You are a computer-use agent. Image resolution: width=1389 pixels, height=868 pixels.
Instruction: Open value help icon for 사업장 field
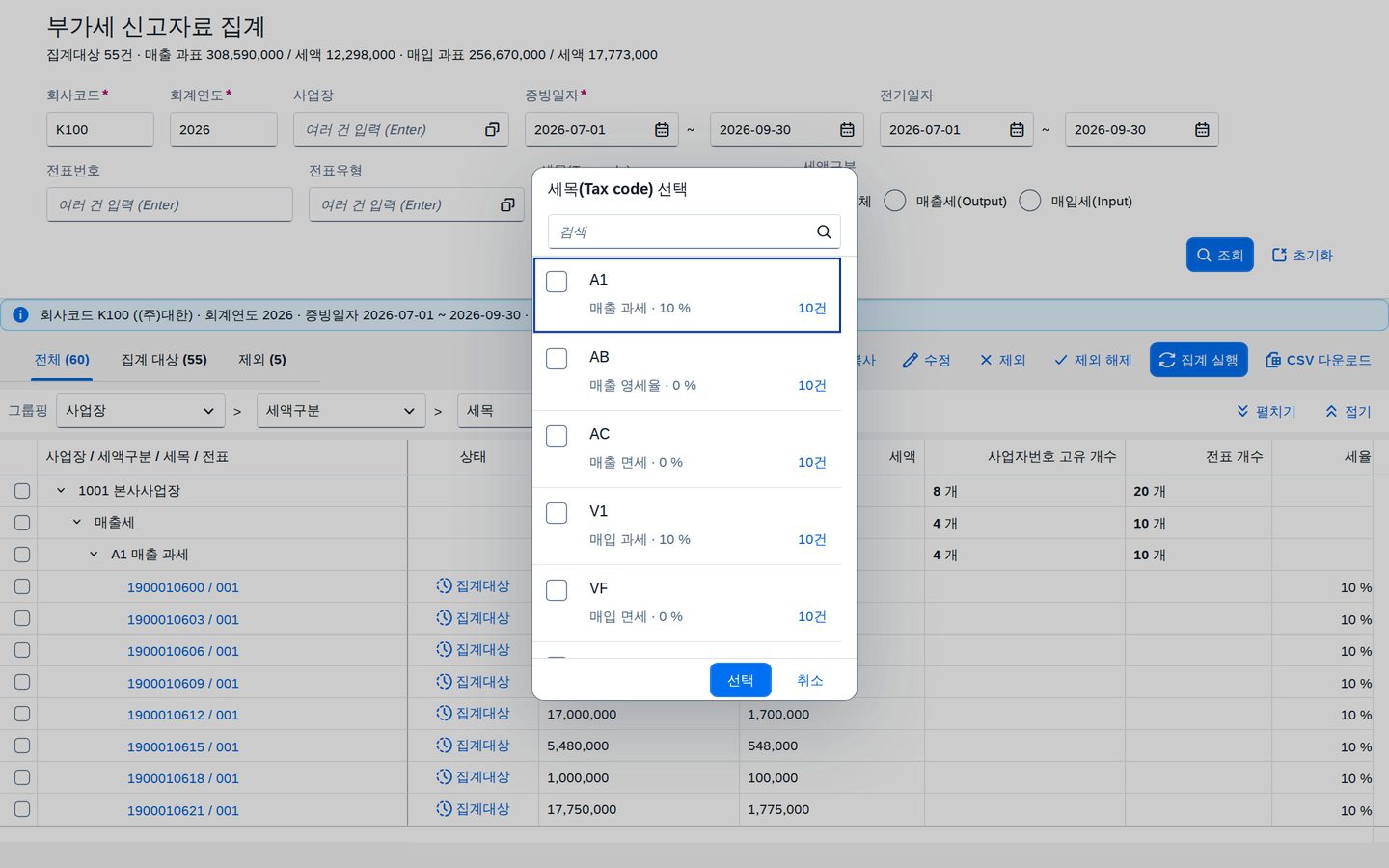[492, 129]
